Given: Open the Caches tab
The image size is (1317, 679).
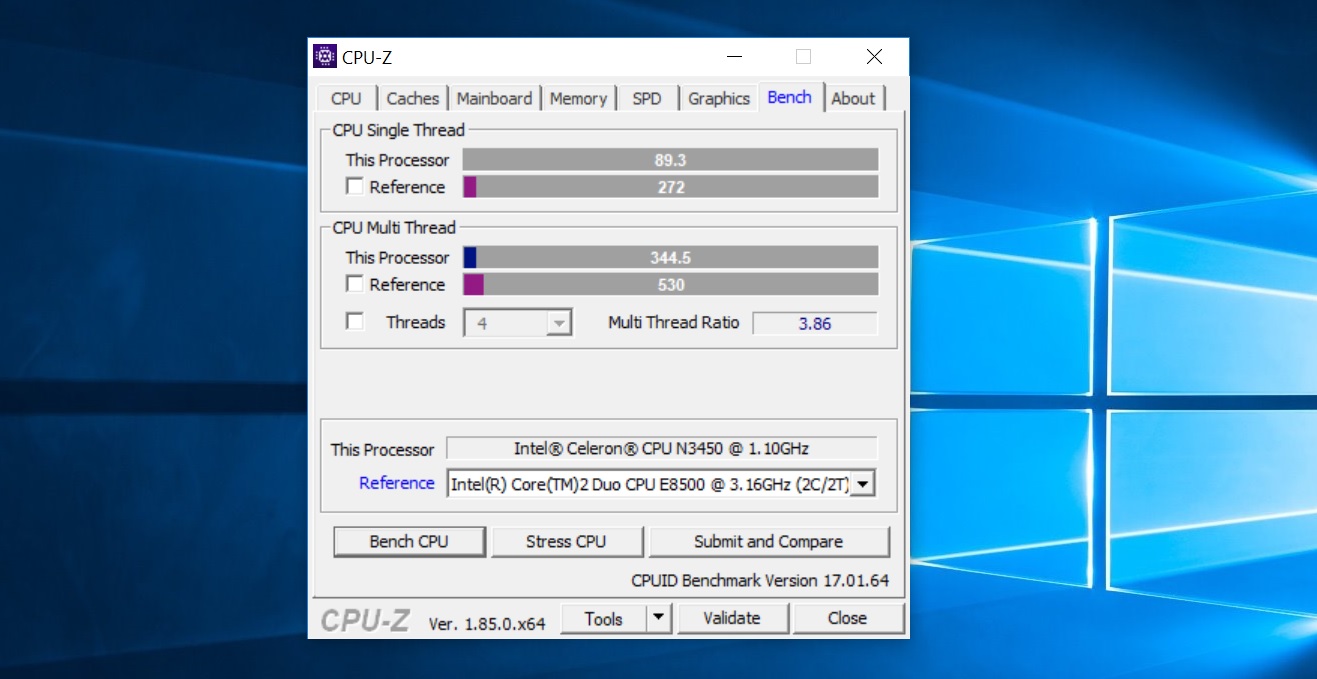Looking at the screenshot, I should [412, 98].
